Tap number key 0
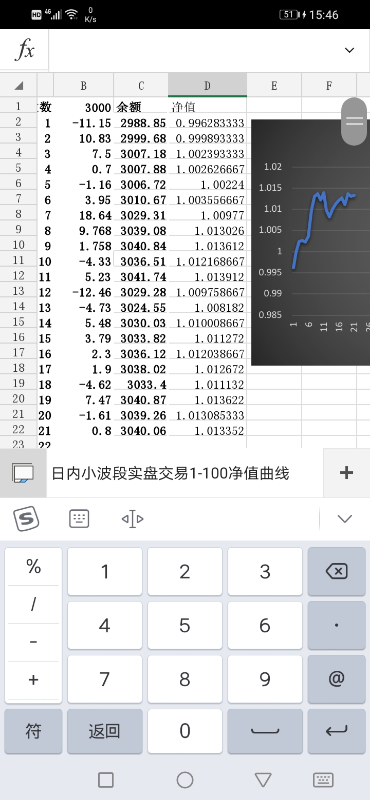The height and width of the screenshot is (800, 370). tap(185, 731)
